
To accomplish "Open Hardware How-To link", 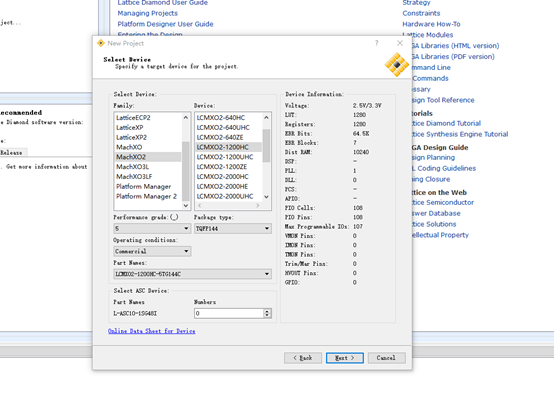I will [431, 24].
